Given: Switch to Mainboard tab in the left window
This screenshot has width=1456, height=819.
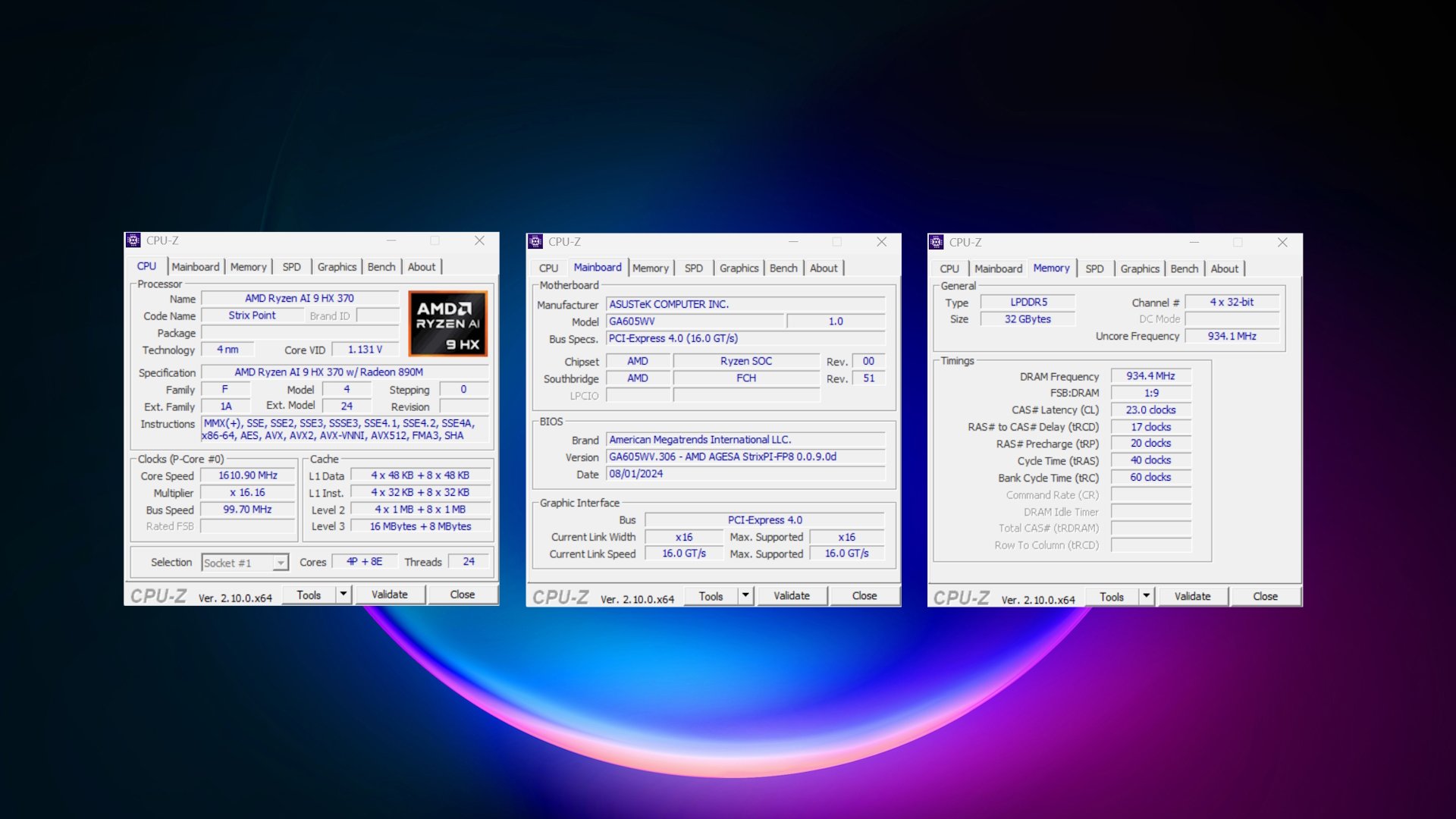Looking at the screenshot, I should 196,267.
